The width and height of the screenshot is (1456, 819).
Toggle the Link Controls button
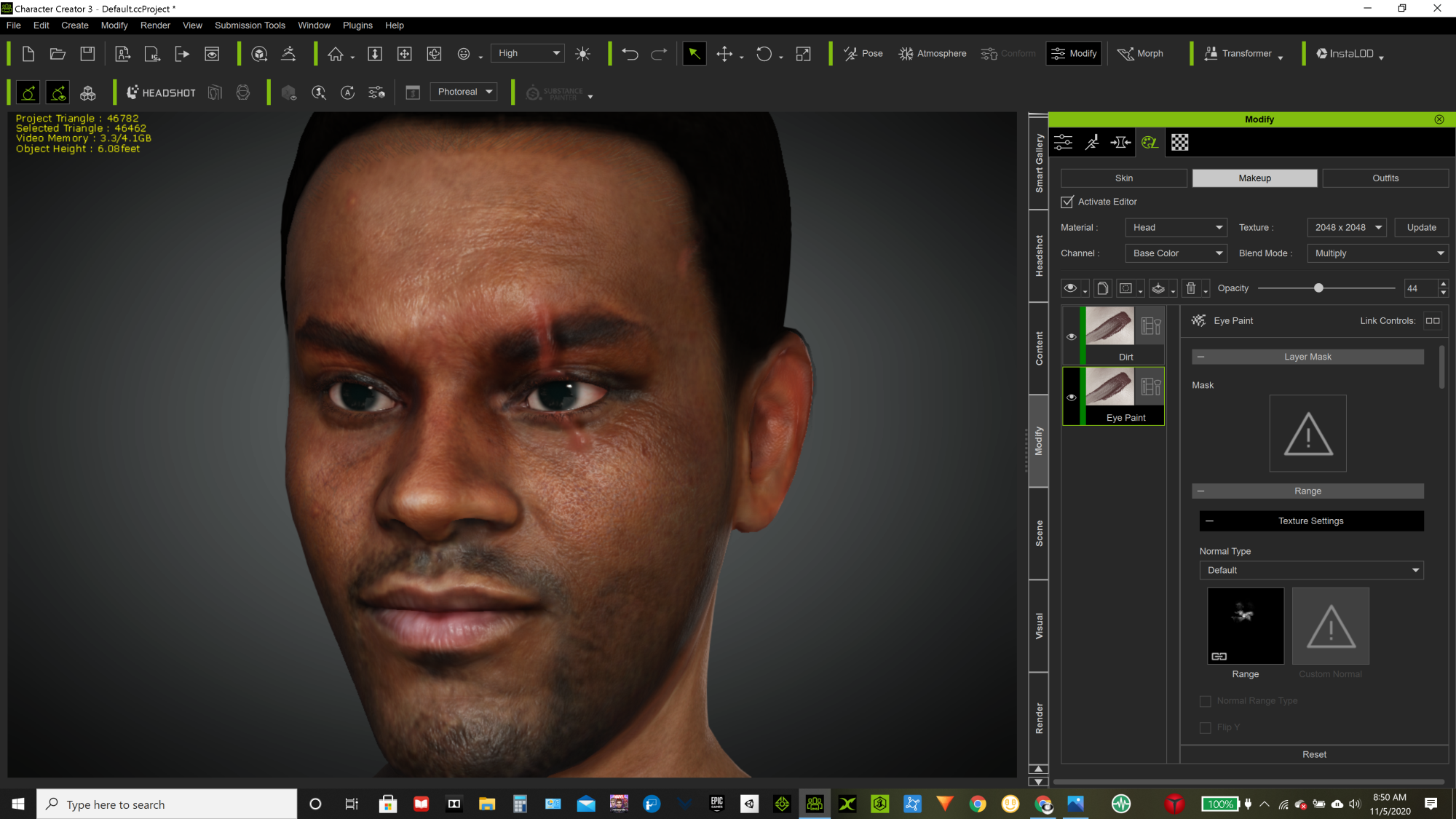pos(1433,320)
